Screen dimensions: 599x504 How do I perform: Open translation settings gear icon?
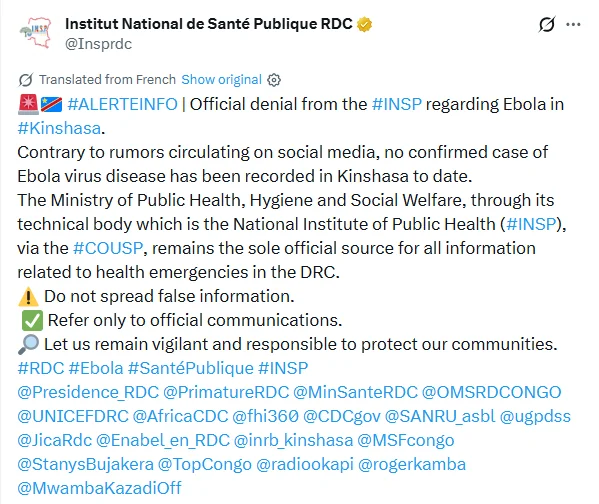coord(274,80)
